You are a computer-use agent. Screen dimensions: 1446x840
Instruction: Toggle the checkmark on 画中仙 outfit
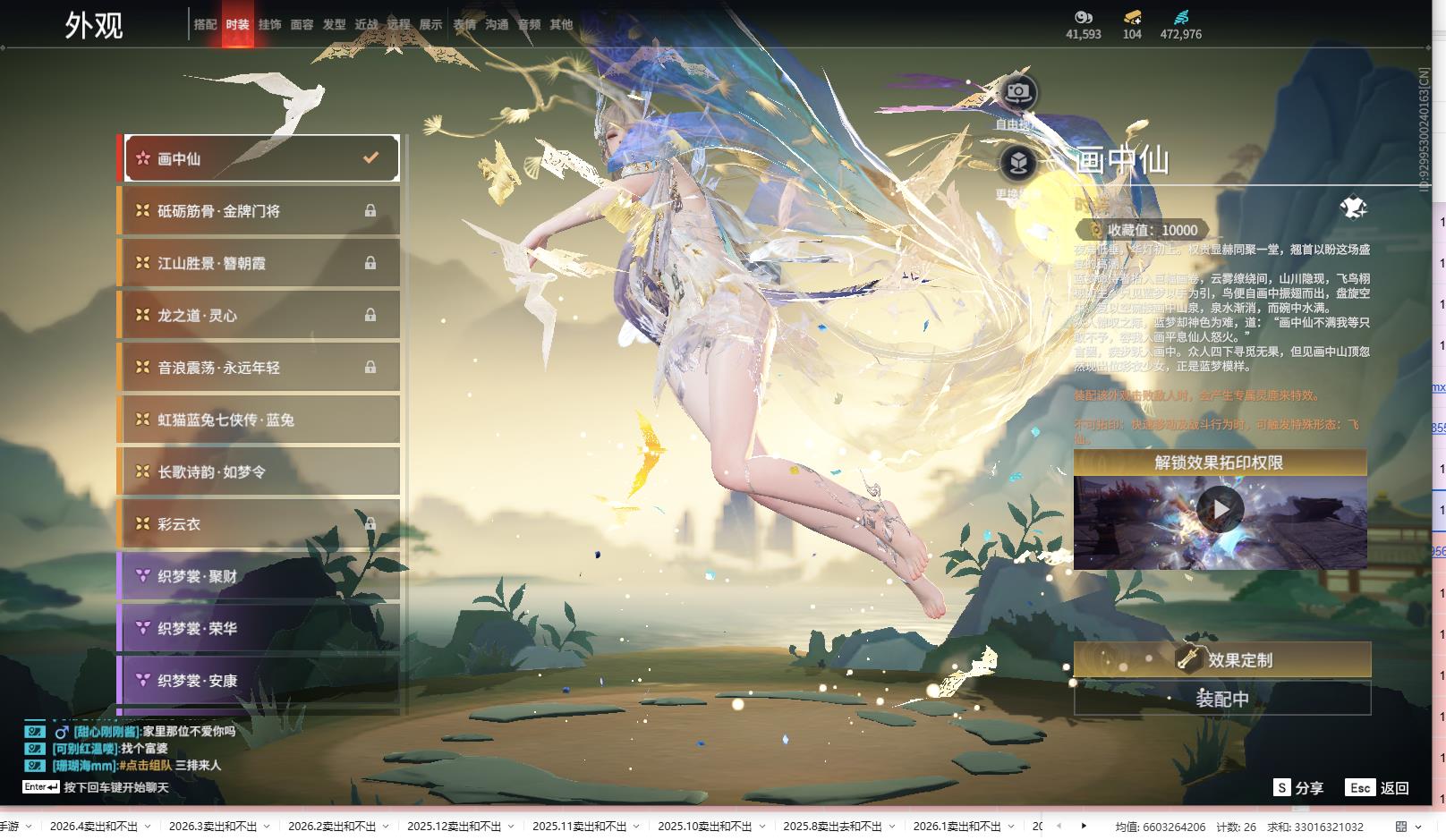[370, 158]
